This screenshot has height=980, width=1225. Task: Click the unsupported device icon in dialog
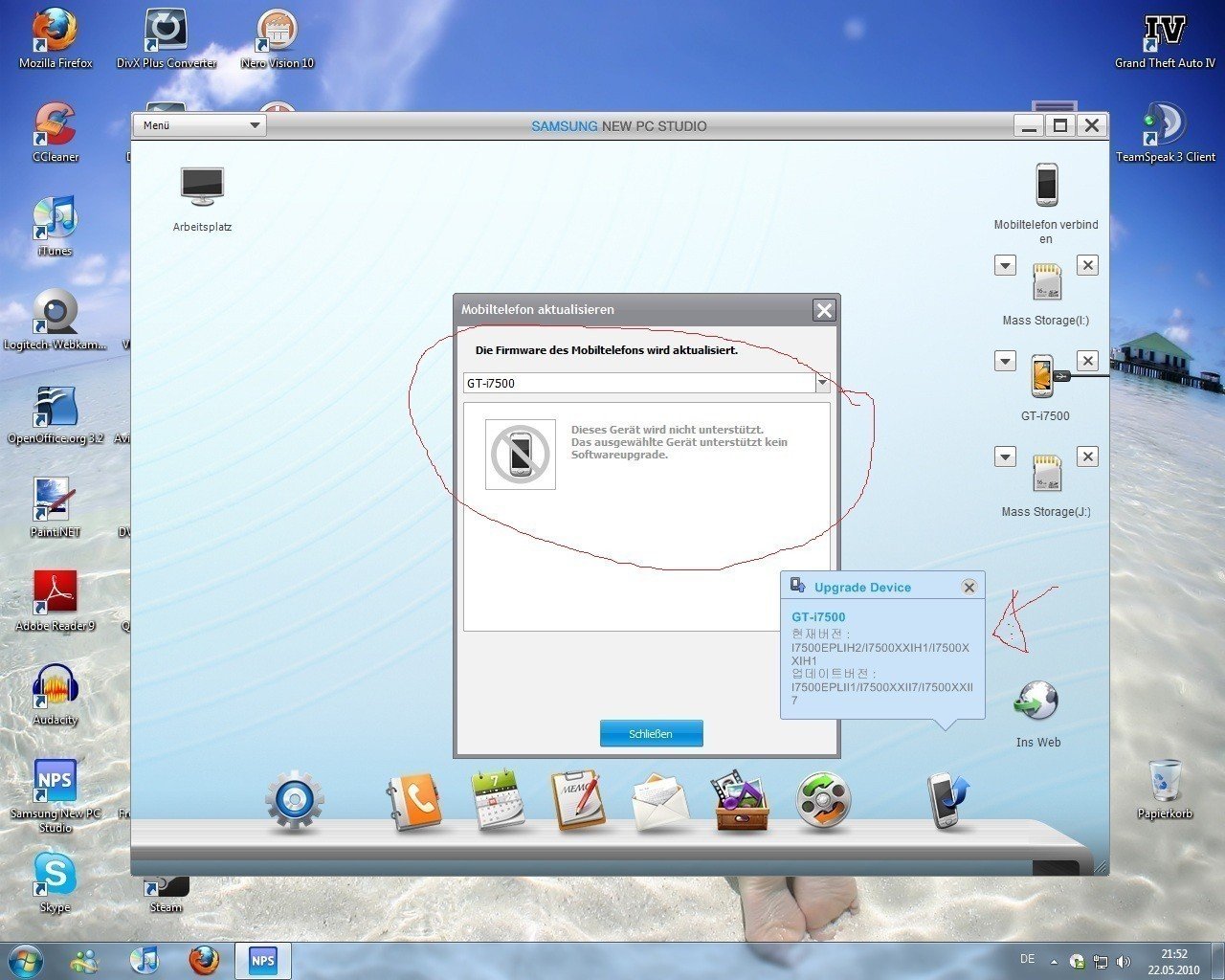click(x=520, y=455)
